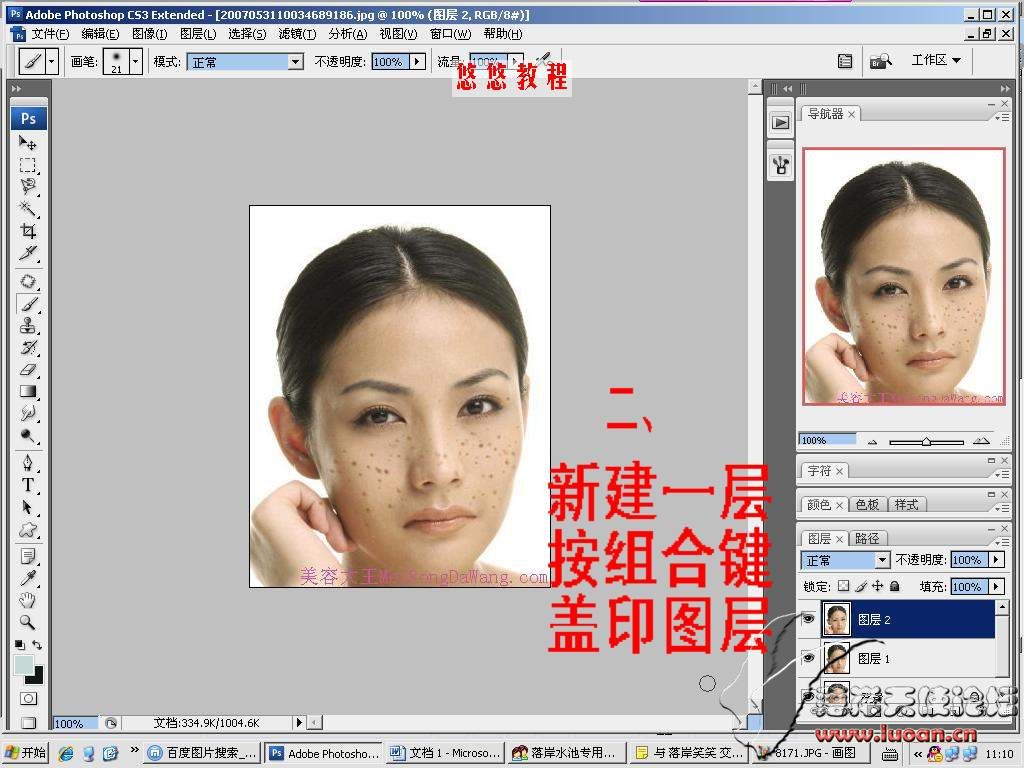Image resolution: width=1024 pixels, height=768 pixels.
Task: Switch to the 色板 tab
Action: point(867,504)
